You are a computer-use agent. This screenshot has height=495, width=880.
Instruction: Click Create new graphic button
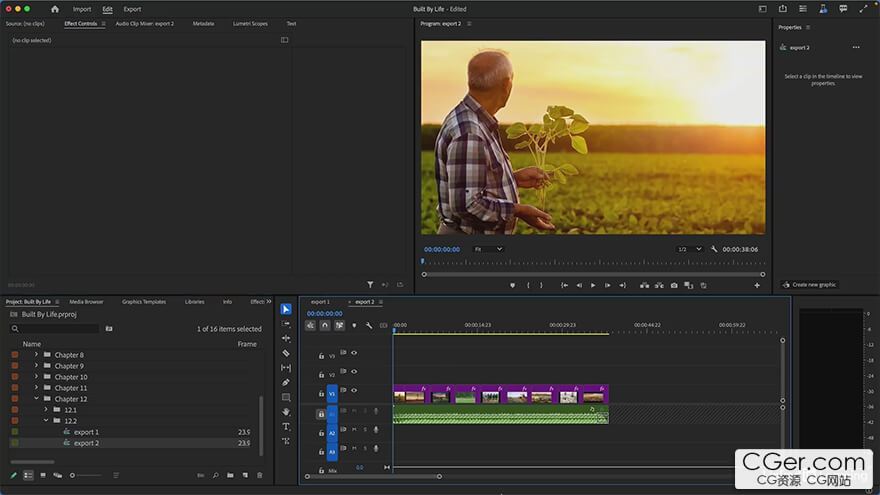pos(809,285)
